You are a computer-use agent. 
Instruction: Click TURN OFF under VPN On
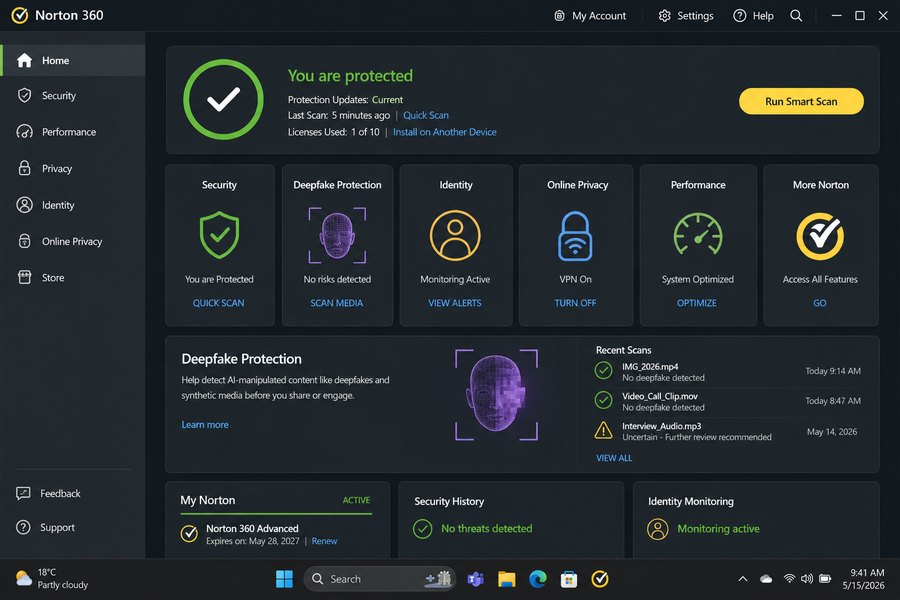pyautogui.click(x=575, y=303)
